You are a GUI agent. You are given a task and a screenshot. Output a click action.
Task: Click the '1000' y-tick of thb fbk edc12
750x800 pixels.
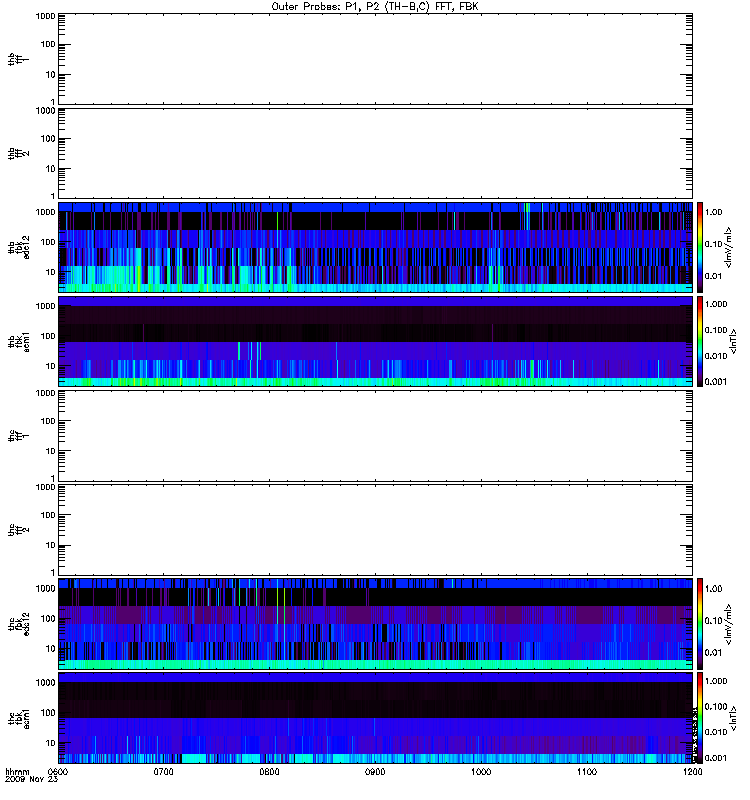coord(45,212)
